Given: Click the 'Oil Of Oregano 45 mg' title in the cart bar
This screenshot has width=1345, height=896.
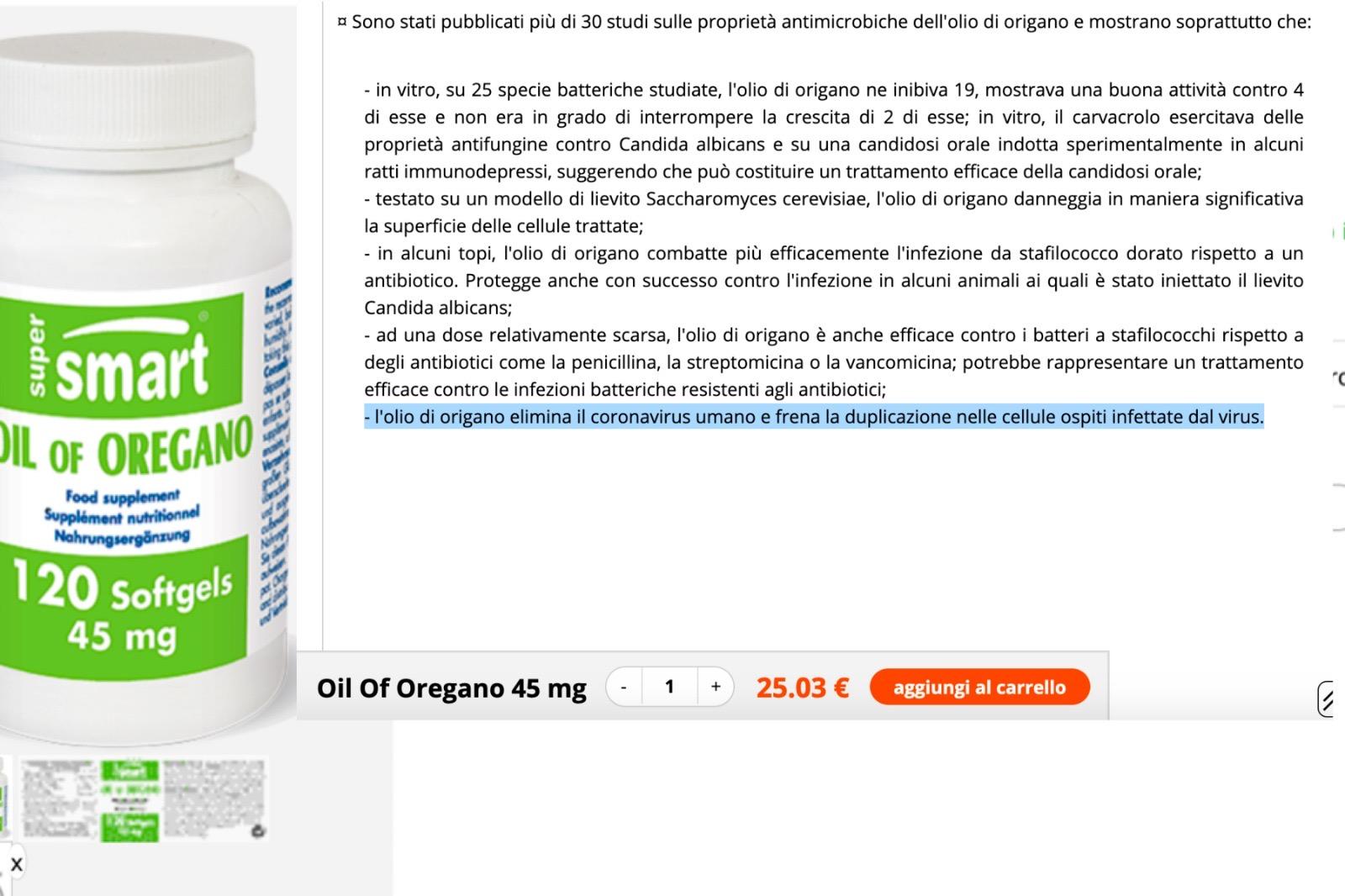Looking at the screenshot, I should [451, 688].
